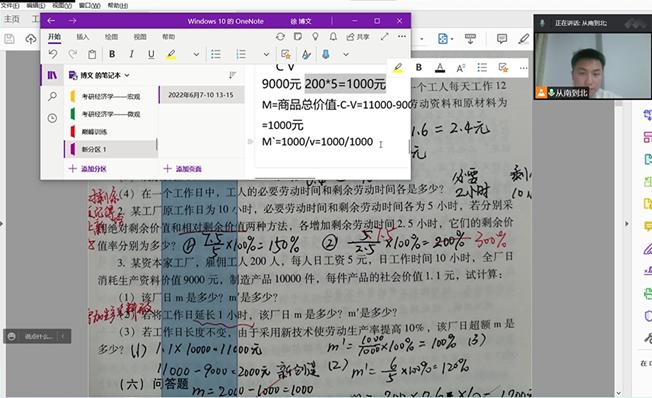Open the notifications bell icon
Viewport: 652px width, 398px height.
(x=333, y=37)
